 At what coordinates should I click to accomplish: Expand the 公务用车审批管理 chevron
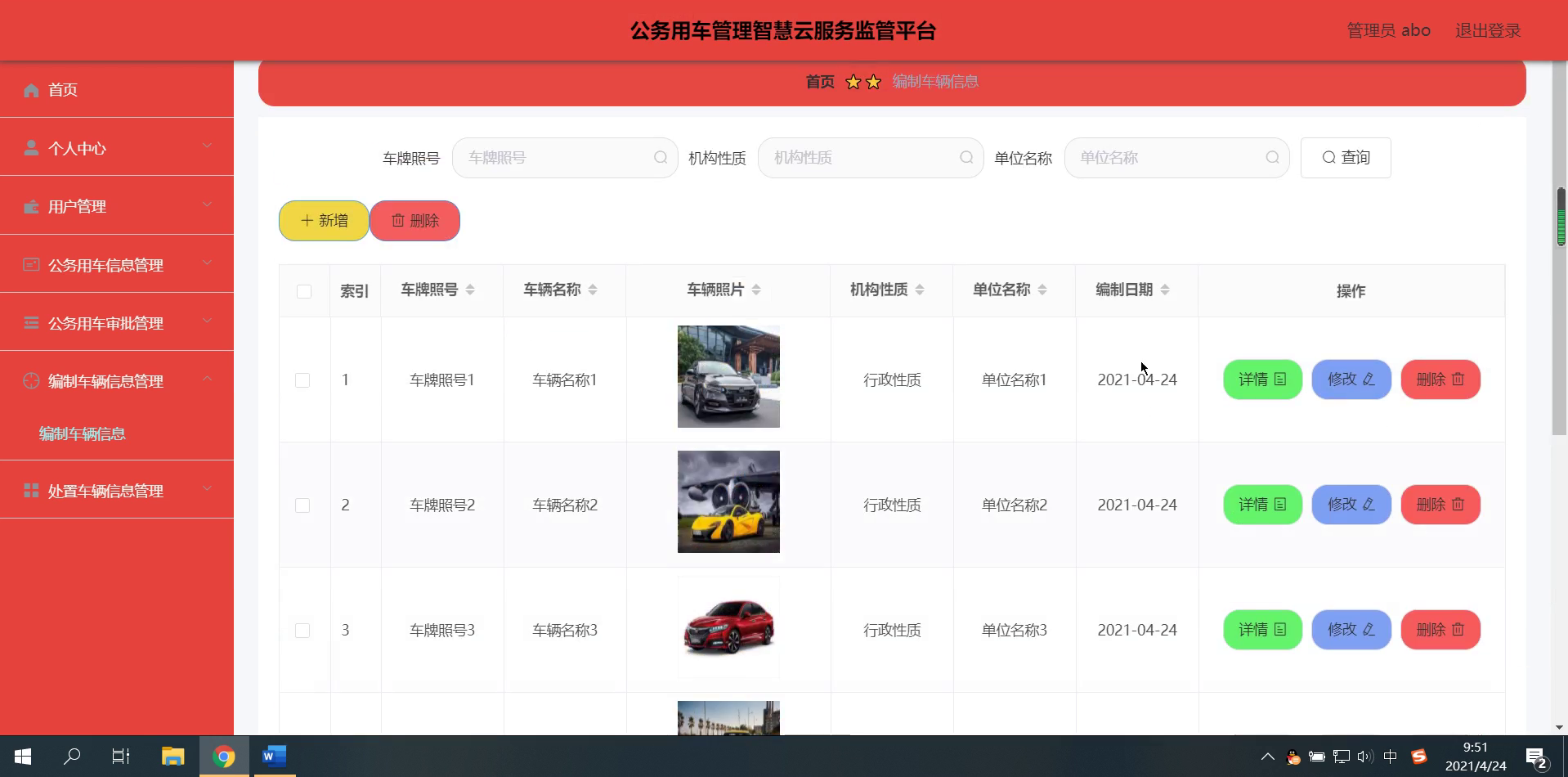pyautogui.click(x=207, y=320)
